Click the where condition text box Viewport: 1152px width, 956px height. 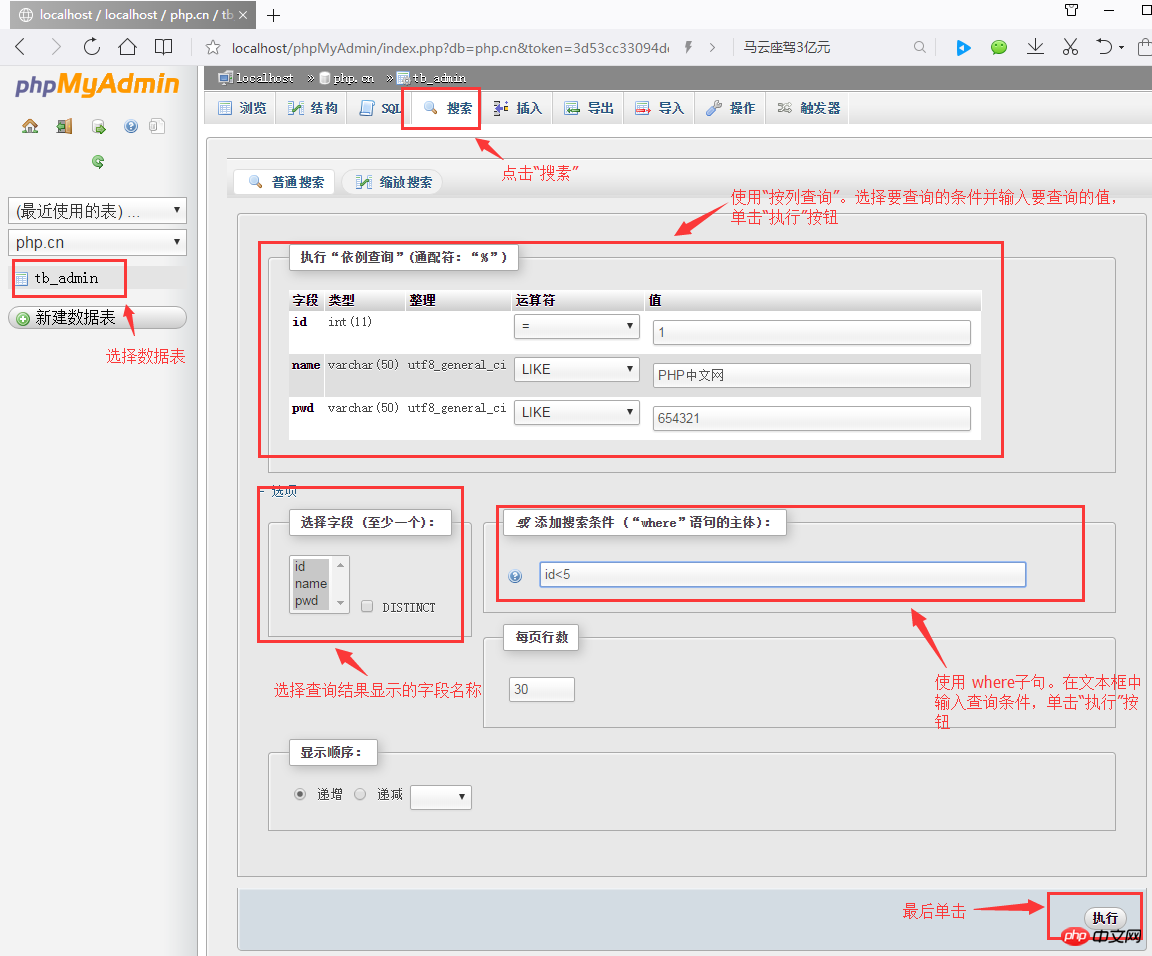pos(782,575)
